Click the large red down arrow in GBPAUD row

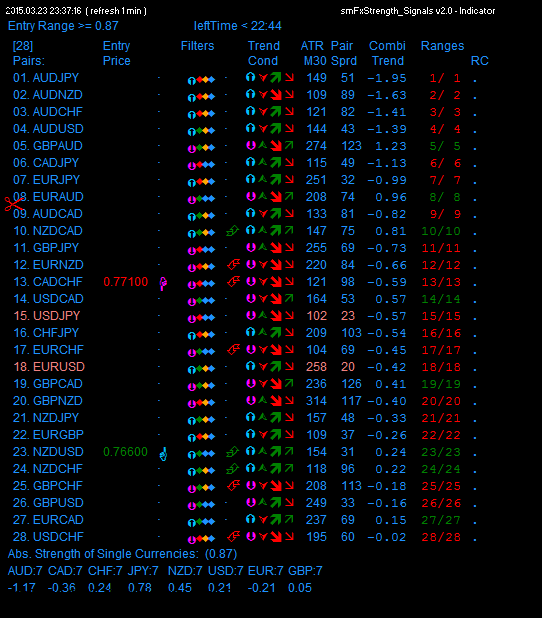click(276, 145)
